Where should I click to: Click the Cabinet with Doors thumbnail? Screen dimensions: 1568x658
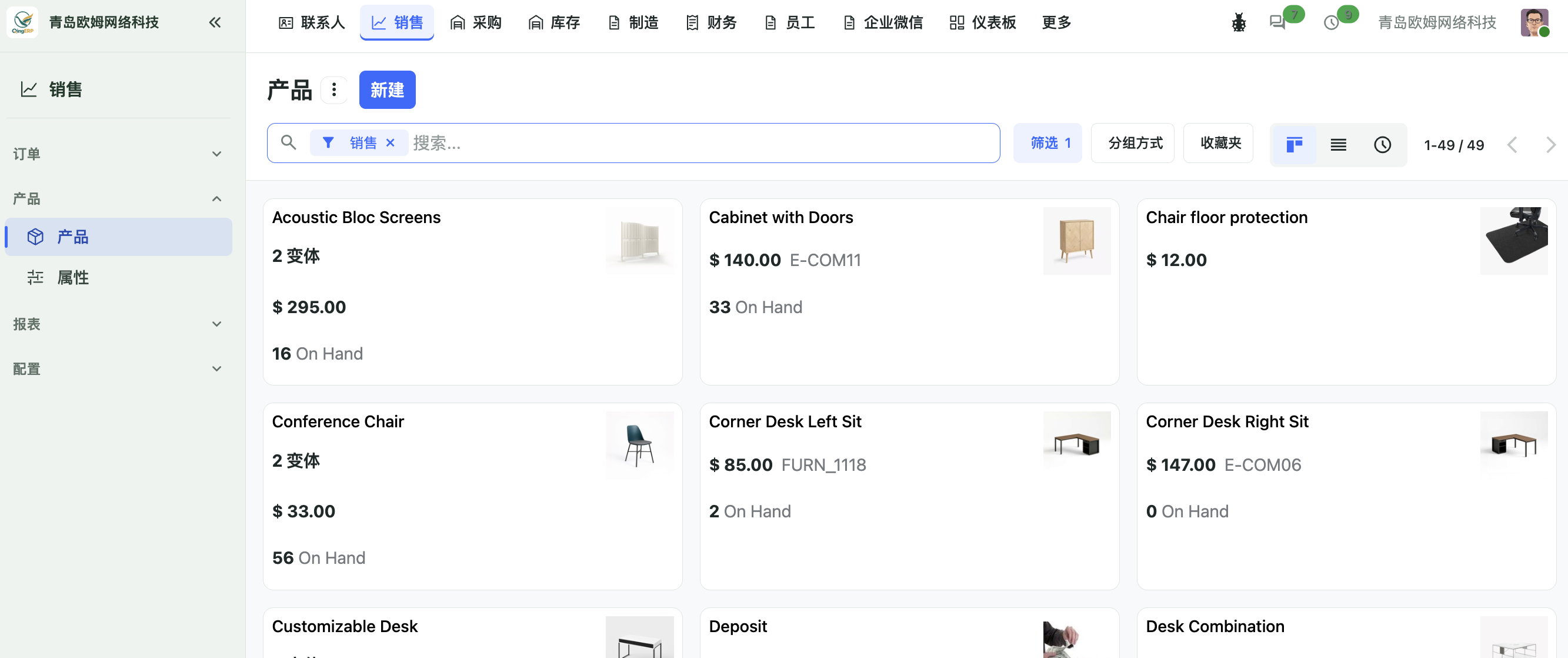click(1077, 241)
